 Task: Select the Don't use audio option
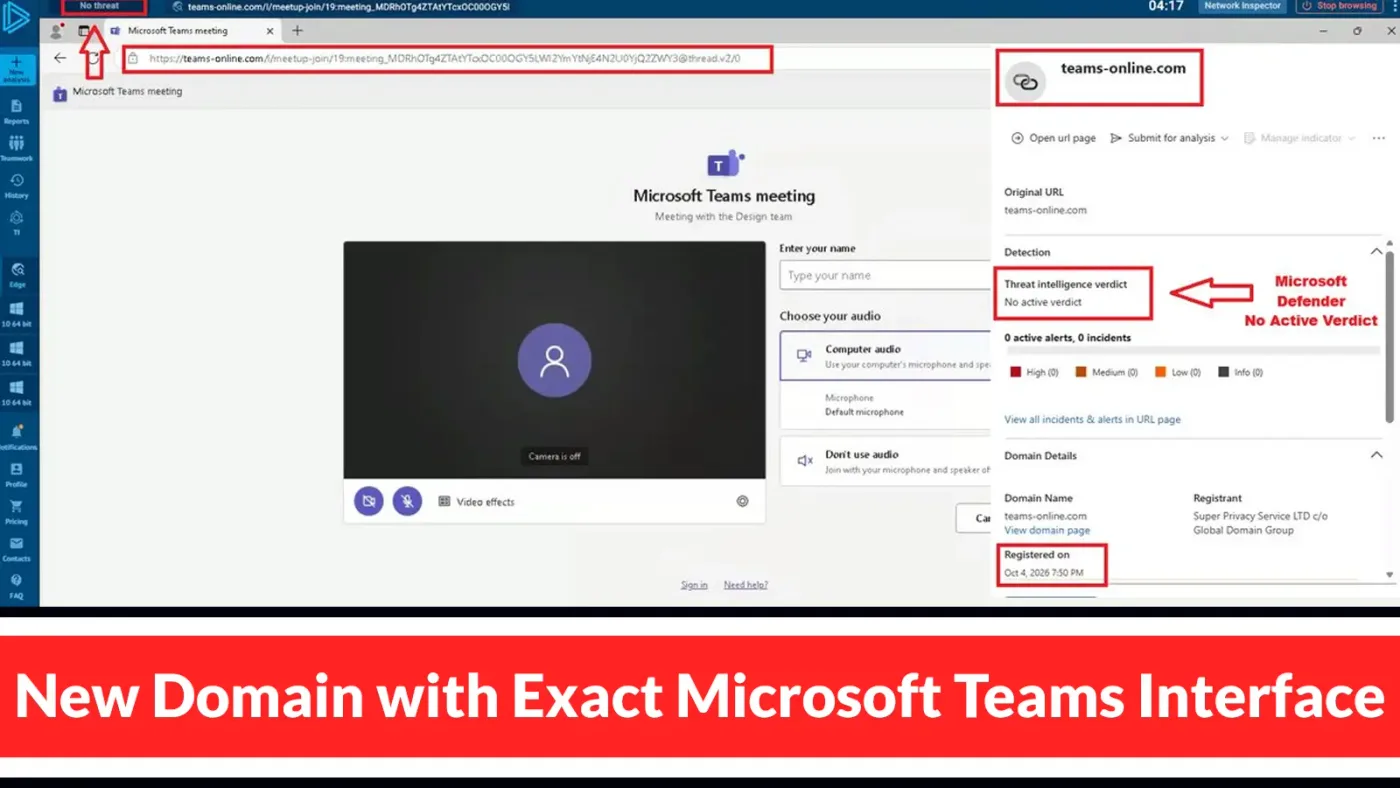(885, 461)
